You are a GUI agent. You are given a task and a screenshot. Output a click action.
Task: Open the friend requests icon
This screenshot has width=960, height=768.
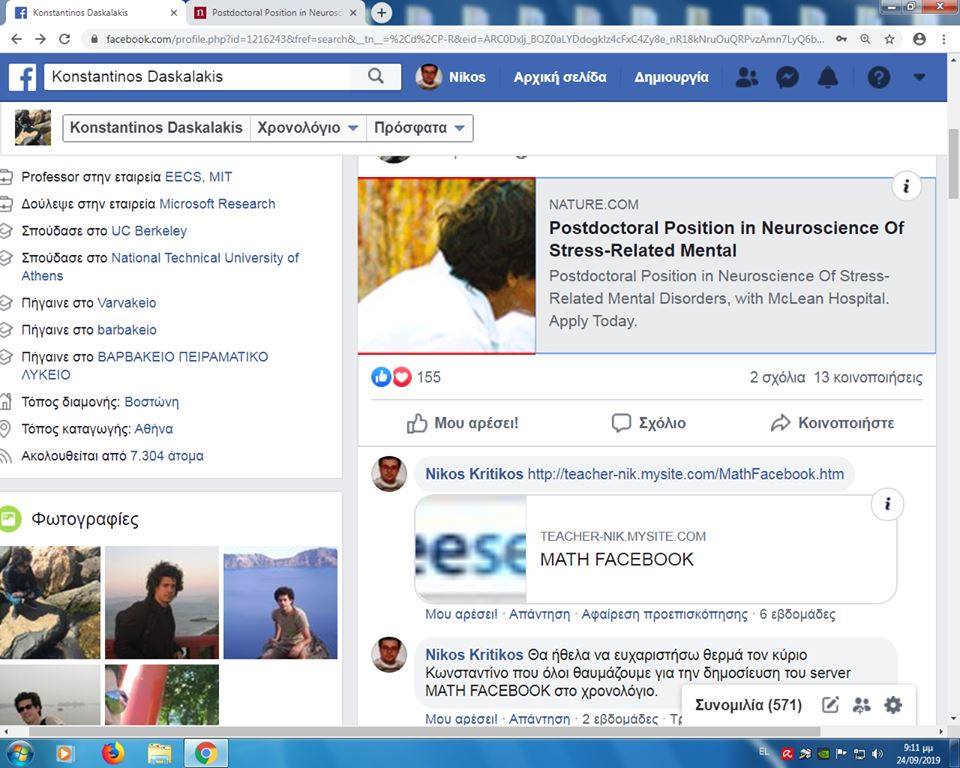pyautogui.click(x=746, y=77)
